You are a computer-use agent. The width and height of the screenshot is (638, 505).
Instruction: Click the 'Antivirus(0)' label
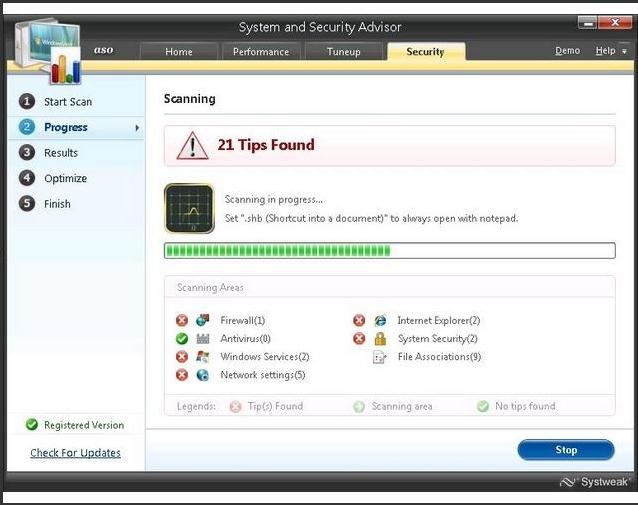point(245,339)
